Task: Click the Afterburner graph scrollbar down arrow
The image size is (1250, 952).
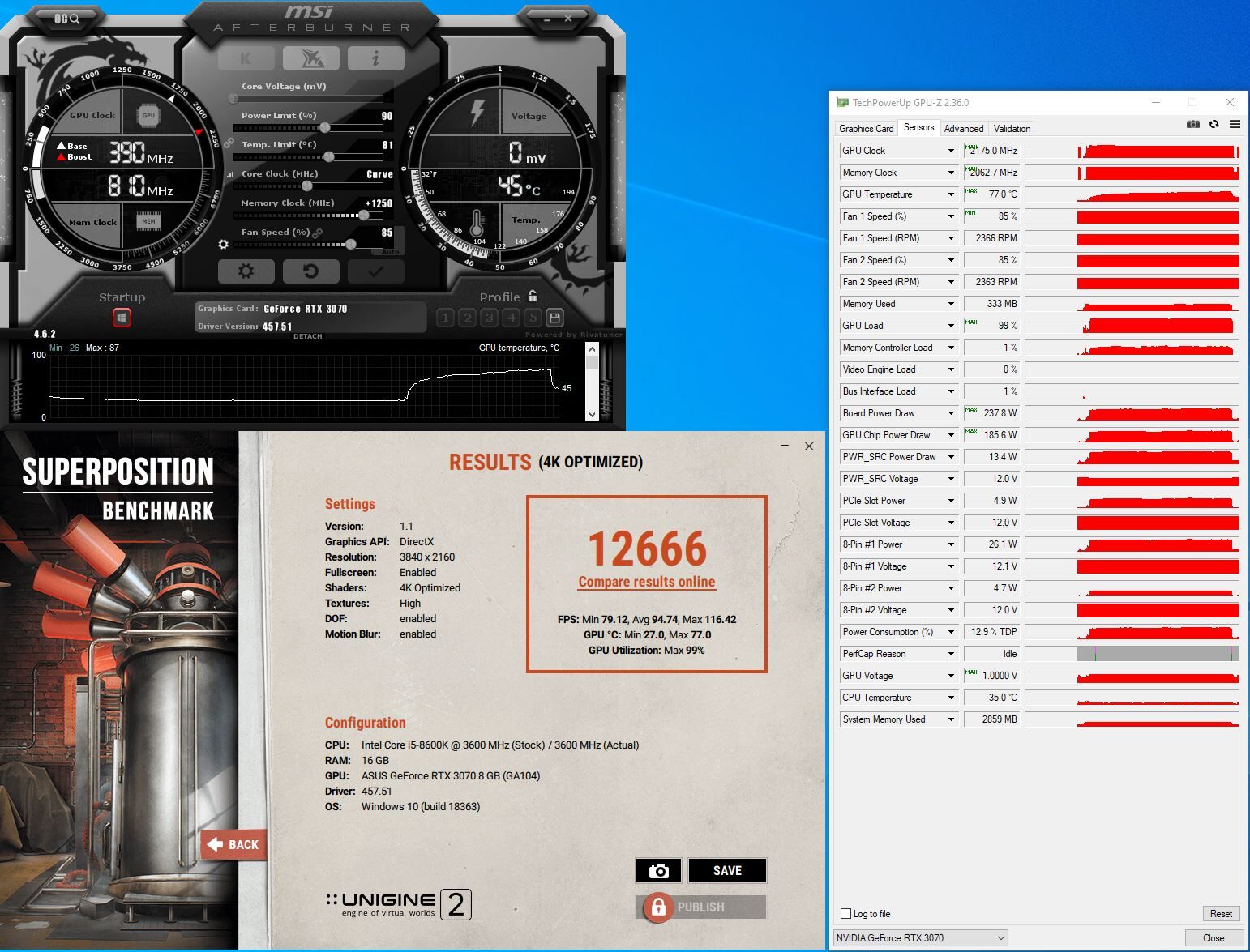Action: [592, 415]
